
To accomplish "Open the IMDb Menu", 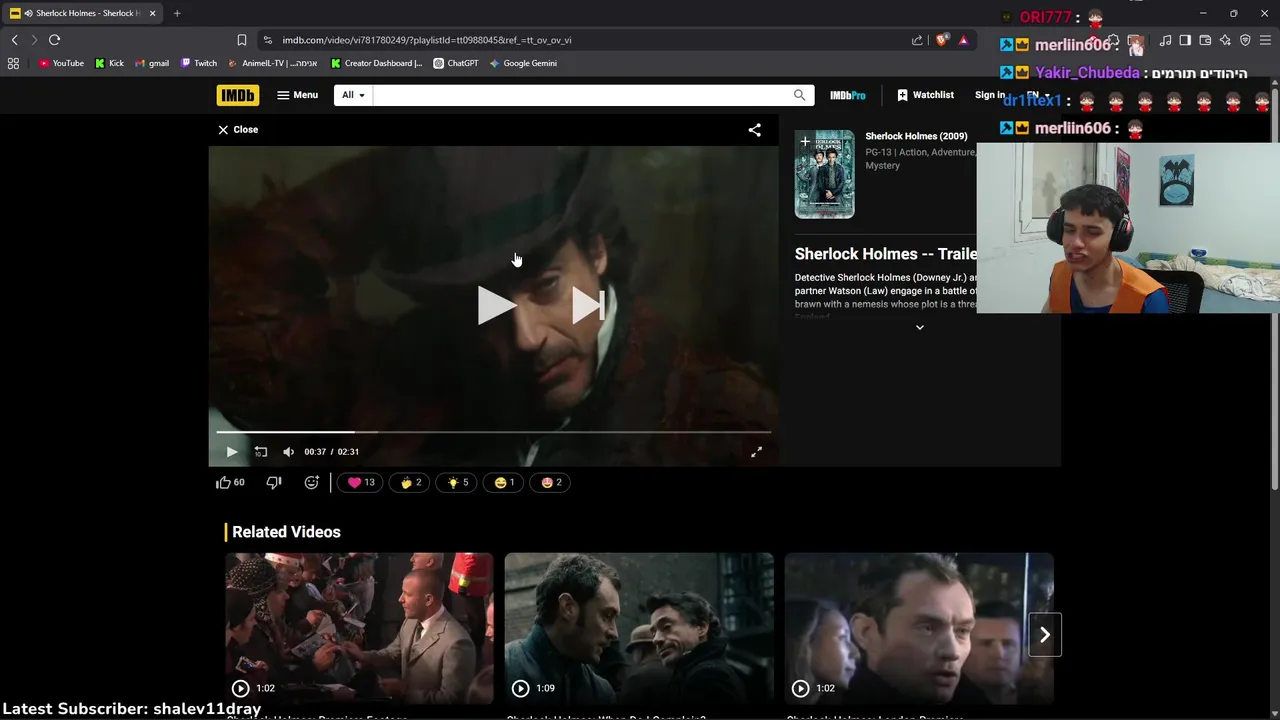I will (x=297, y=95).
